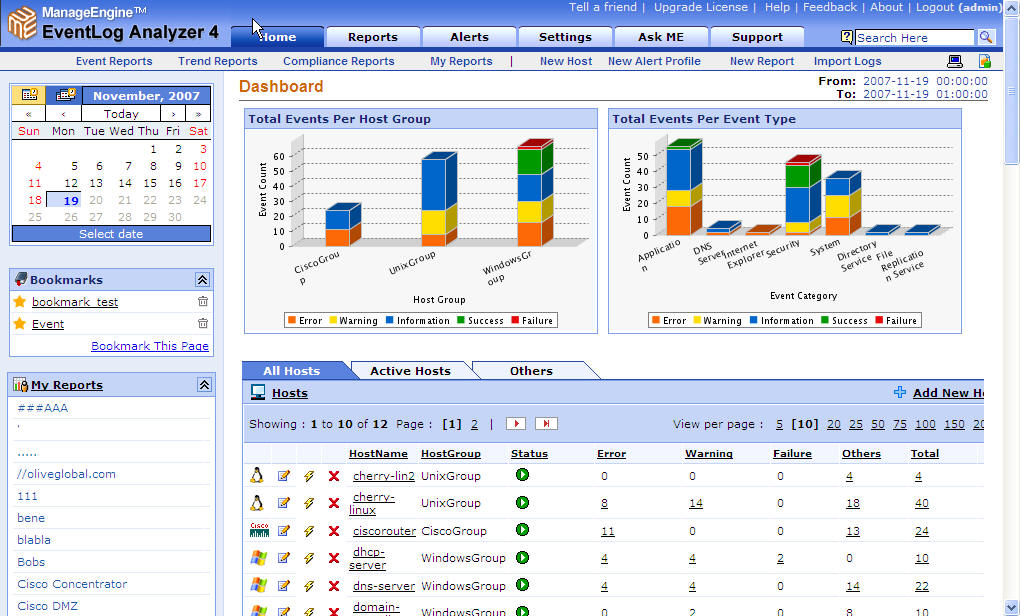Viewport: 1020px width, 616px height.
Task: Open the Support tab
Action: click(x=757, y=37)
